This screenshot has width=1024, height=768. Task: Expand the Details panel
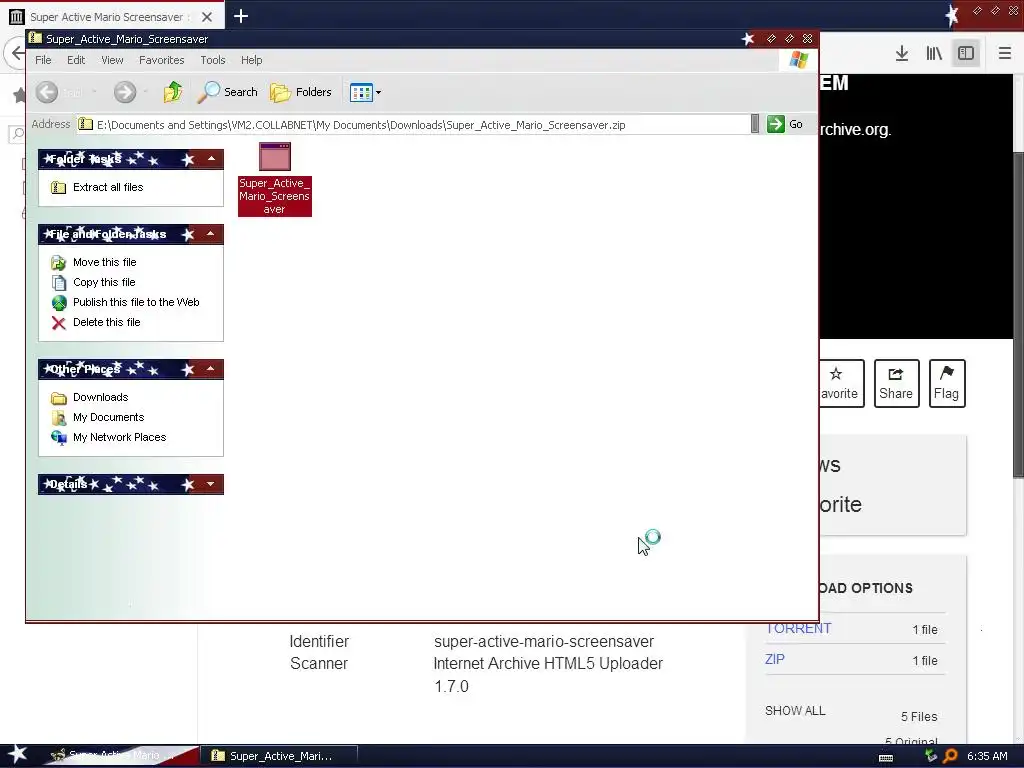click(210, 484)
